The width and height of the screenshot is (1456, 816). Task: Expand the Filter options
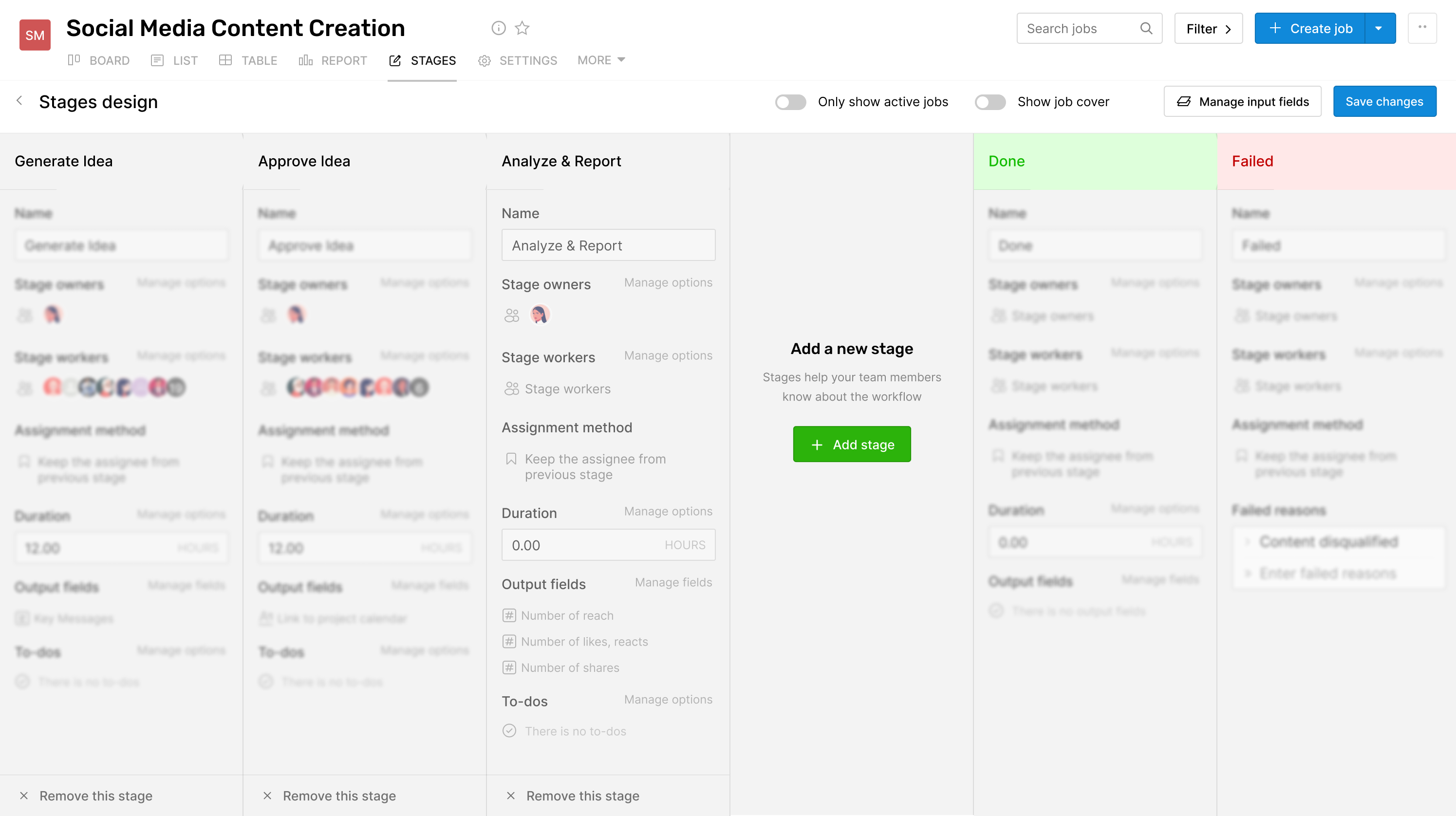[1208, 28]
